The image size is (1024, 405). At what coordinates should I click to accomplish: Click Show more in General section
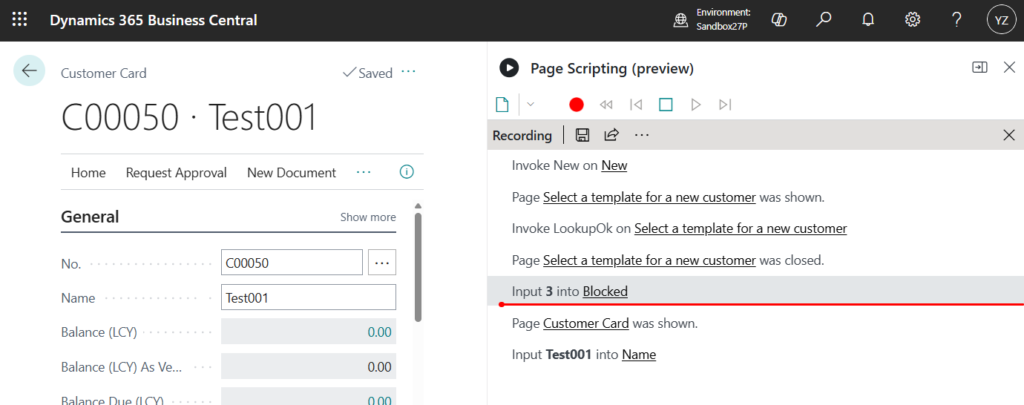pyautogui.click(x=367, y=217)
